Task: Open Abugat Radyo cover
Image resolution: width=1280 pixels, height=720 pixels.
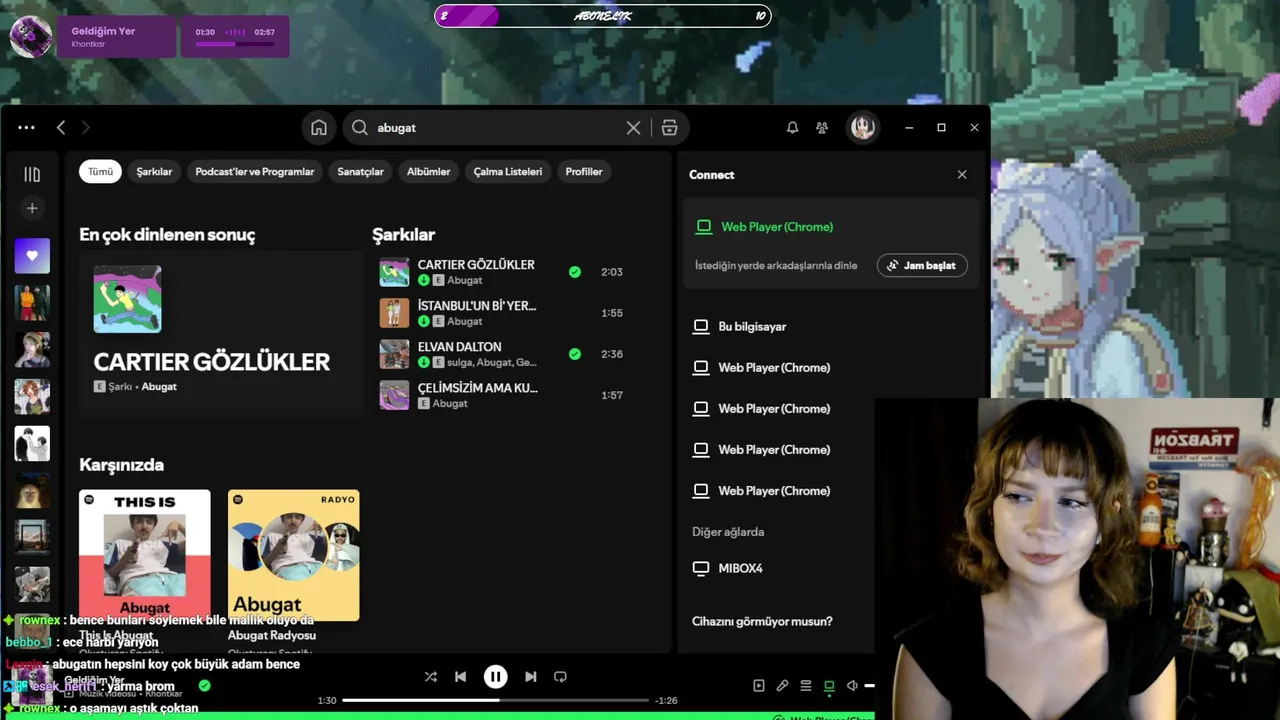Action: click(294, 555)
